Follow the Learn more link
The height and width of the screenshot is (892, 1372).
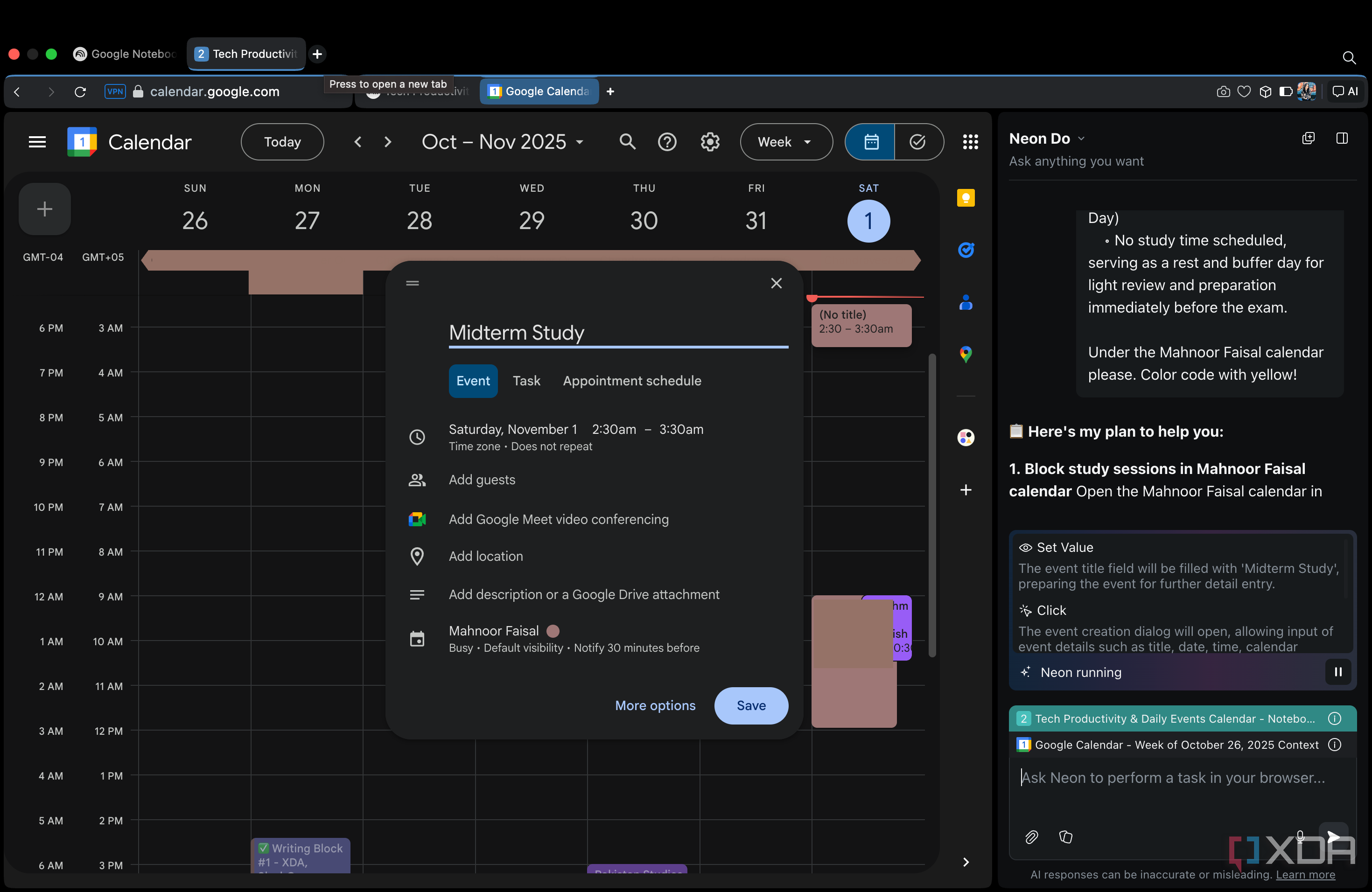pyautogui.click(x=1305, y=874)
